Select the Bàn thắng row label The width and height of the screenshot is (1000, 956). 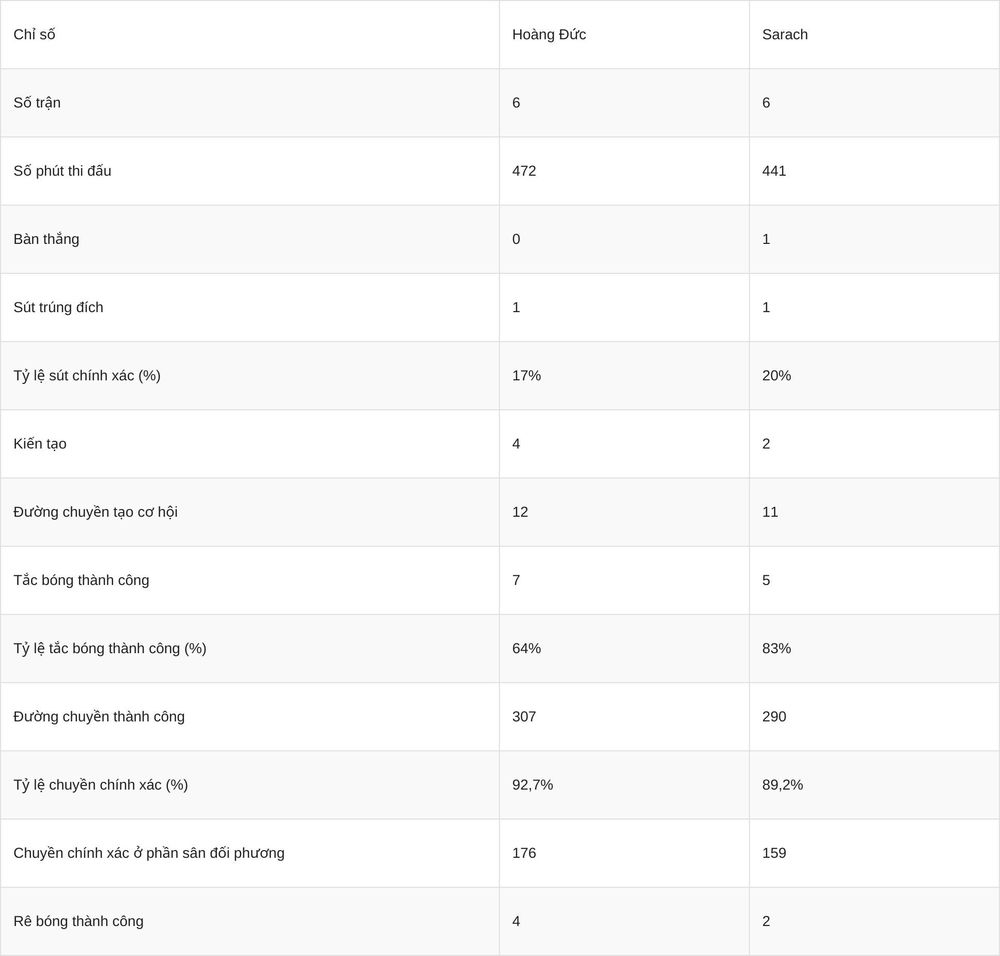click(47, 239)
